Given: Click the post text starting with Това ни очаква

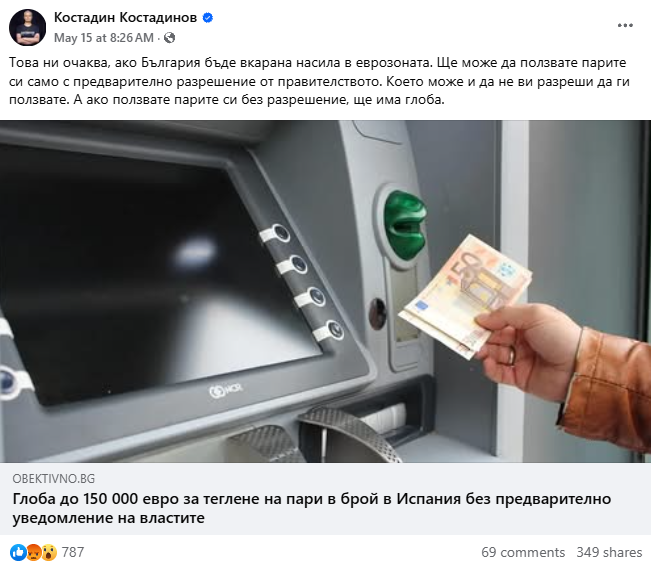Looking at the screenshot, I should [x=319, y=81].
